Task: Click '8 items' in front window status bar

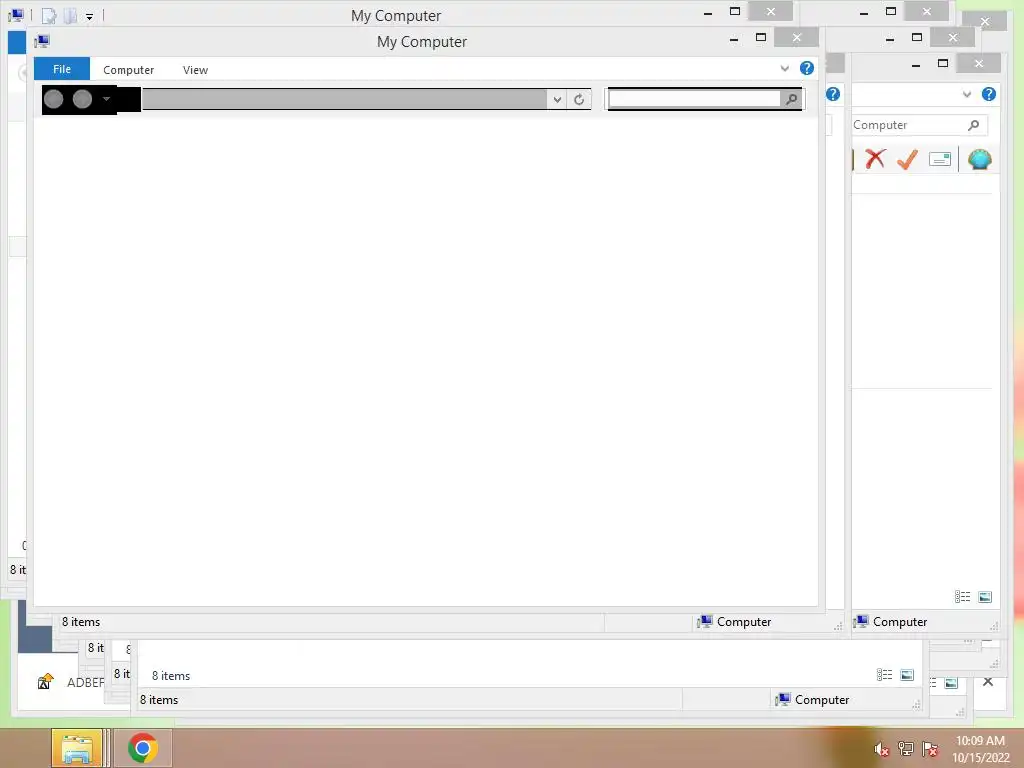Action: coord(81,622)
